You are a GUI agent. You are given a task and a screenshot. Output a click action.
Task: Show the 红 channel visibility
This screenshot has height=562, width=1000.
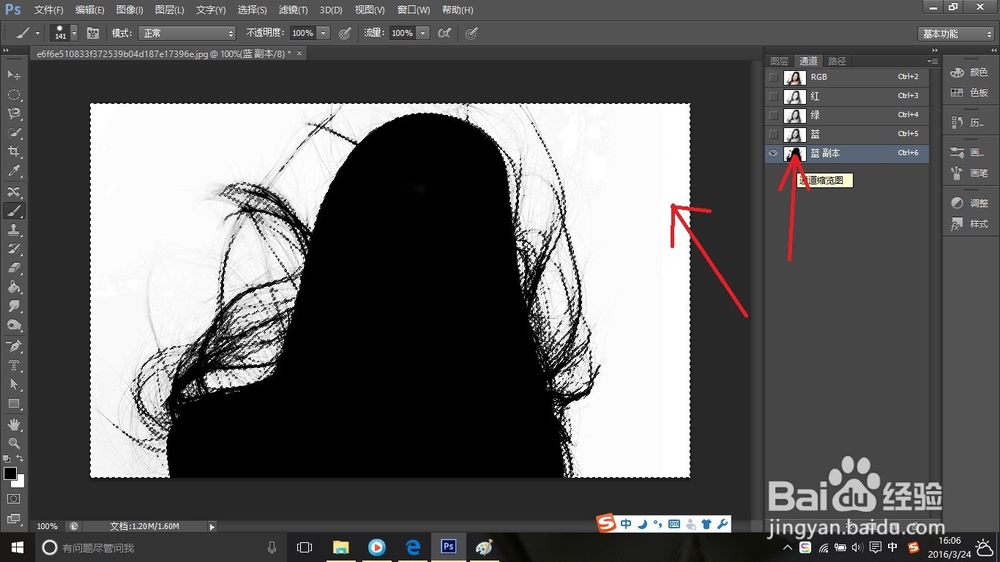774,96
